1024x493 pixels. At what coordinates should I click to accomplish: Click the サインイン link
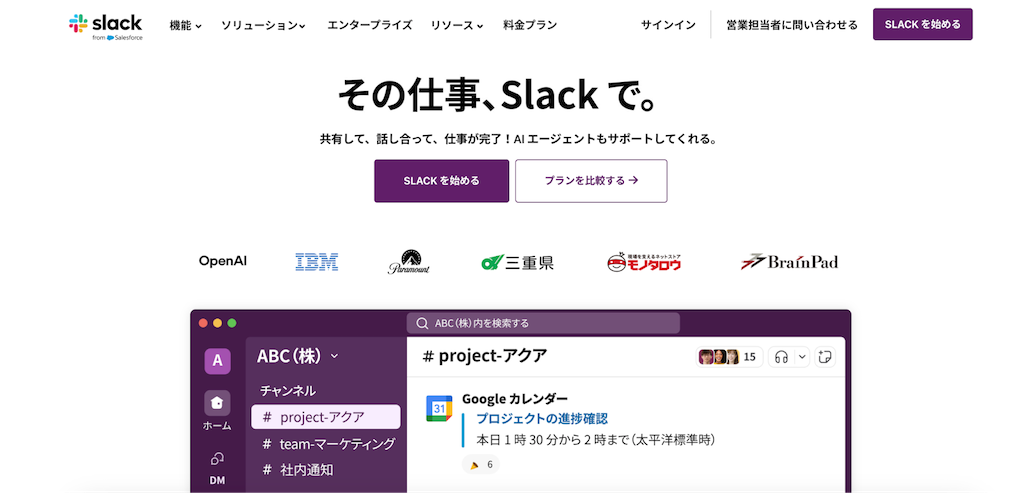click(x=668, y=25)
